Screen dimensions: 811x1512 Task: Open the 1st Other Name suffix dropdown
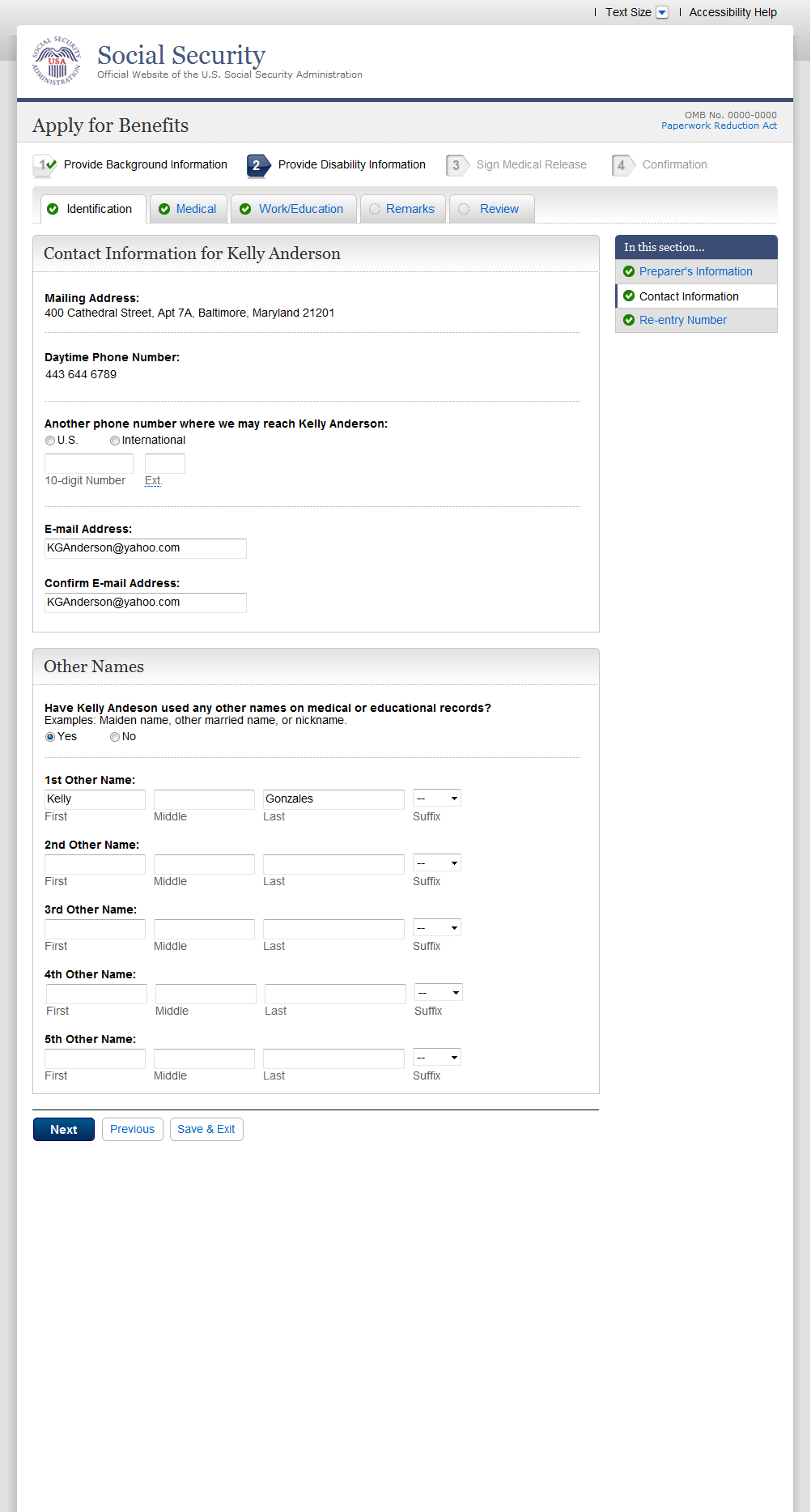click(436, 799)
